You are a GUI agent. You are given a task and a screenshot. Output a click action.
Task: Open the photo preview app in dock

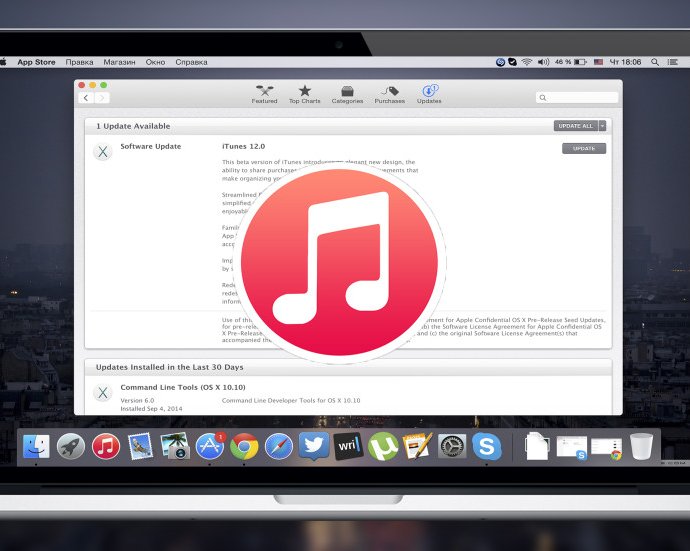click(175, 446)
